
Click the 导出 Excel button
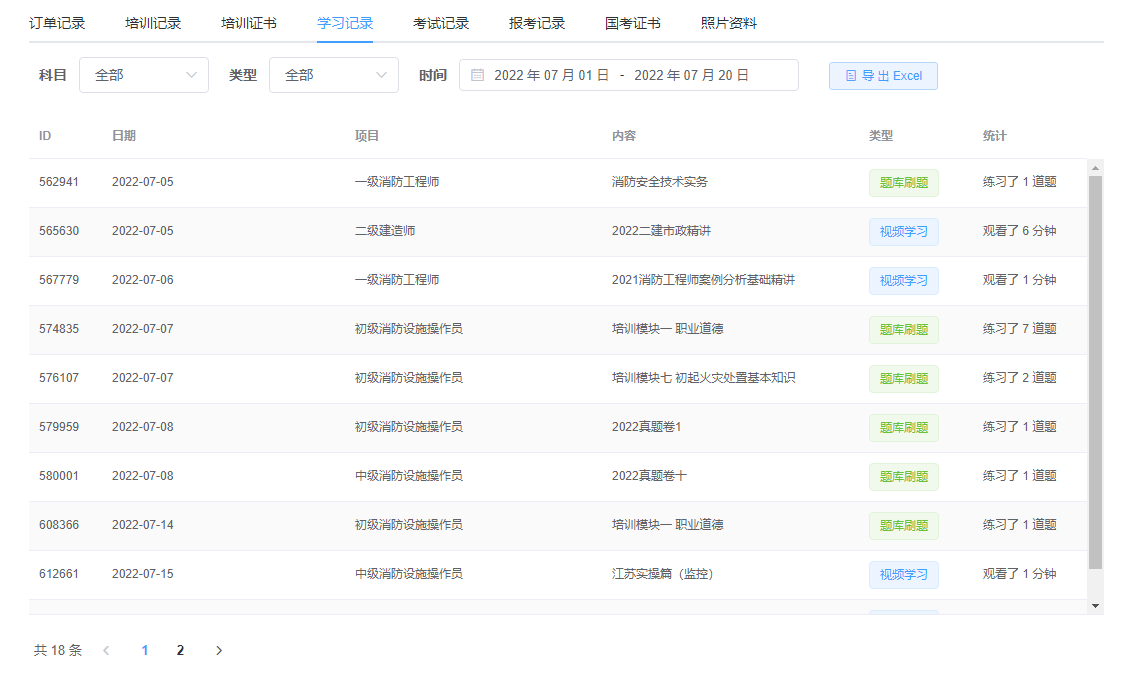point(883,76)
